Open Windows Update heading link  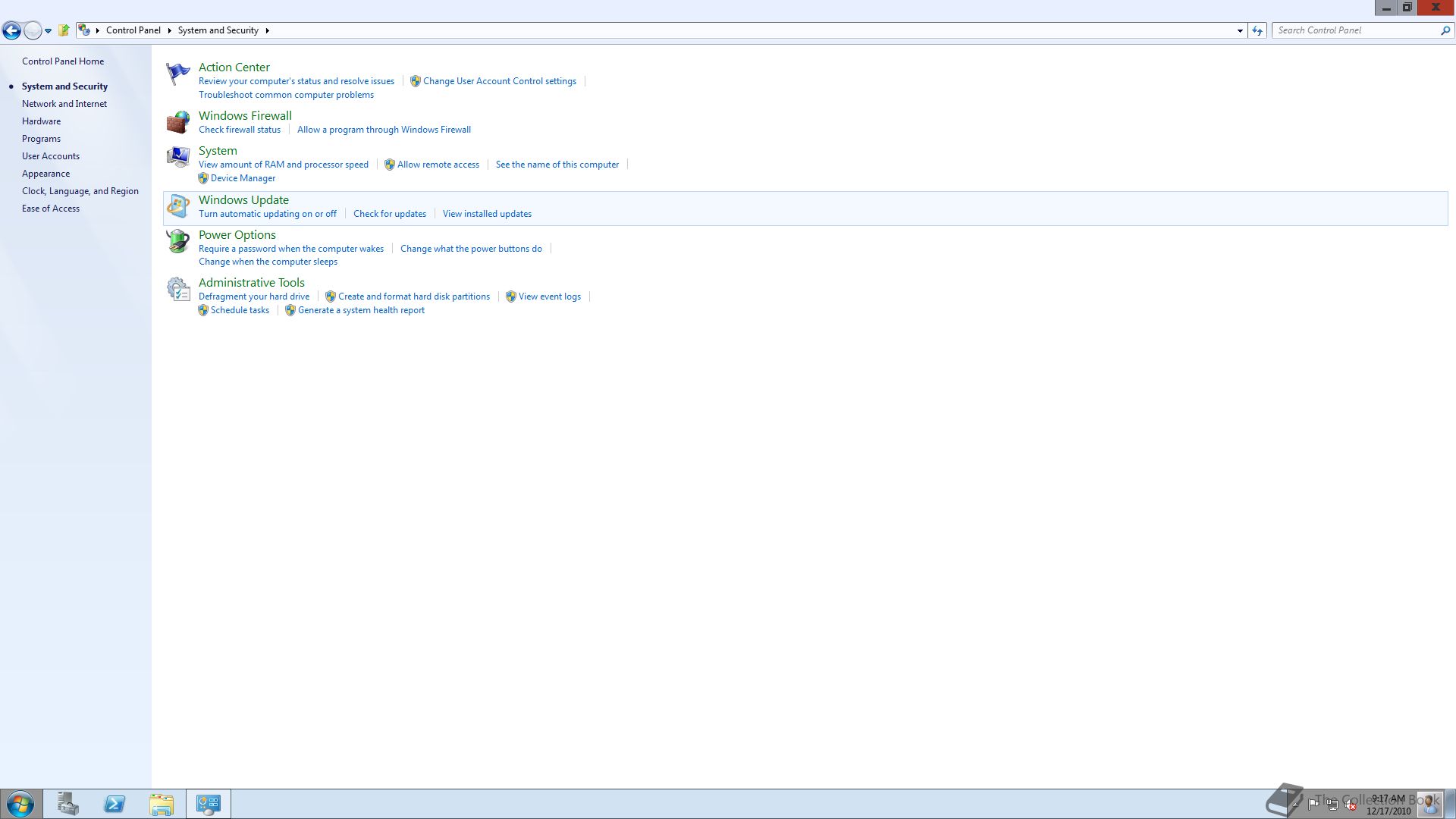tap(243, 200)
